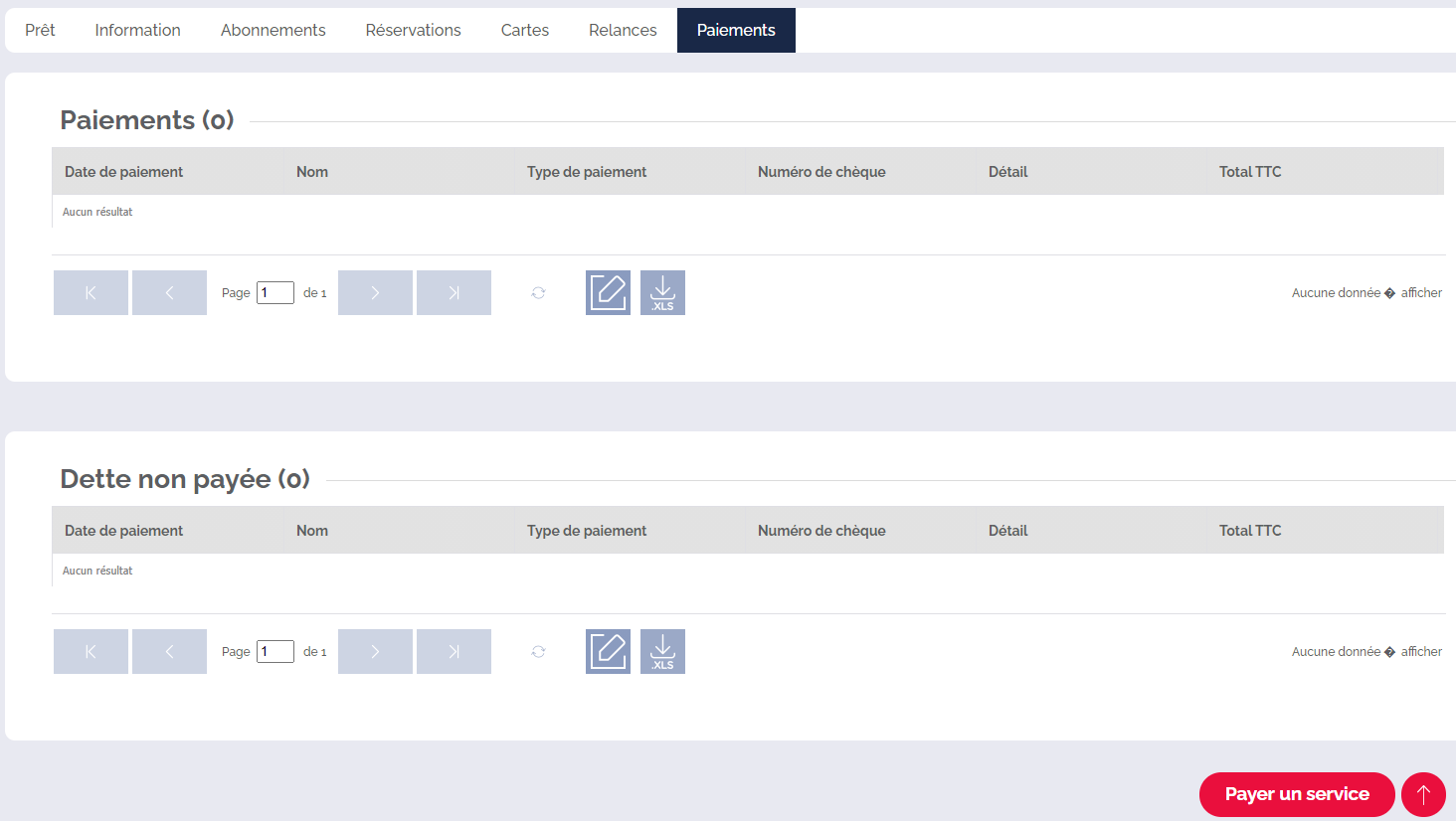1456x821 pixels.
Task: Open the Prêt tab
Action: tap(40, 30)
